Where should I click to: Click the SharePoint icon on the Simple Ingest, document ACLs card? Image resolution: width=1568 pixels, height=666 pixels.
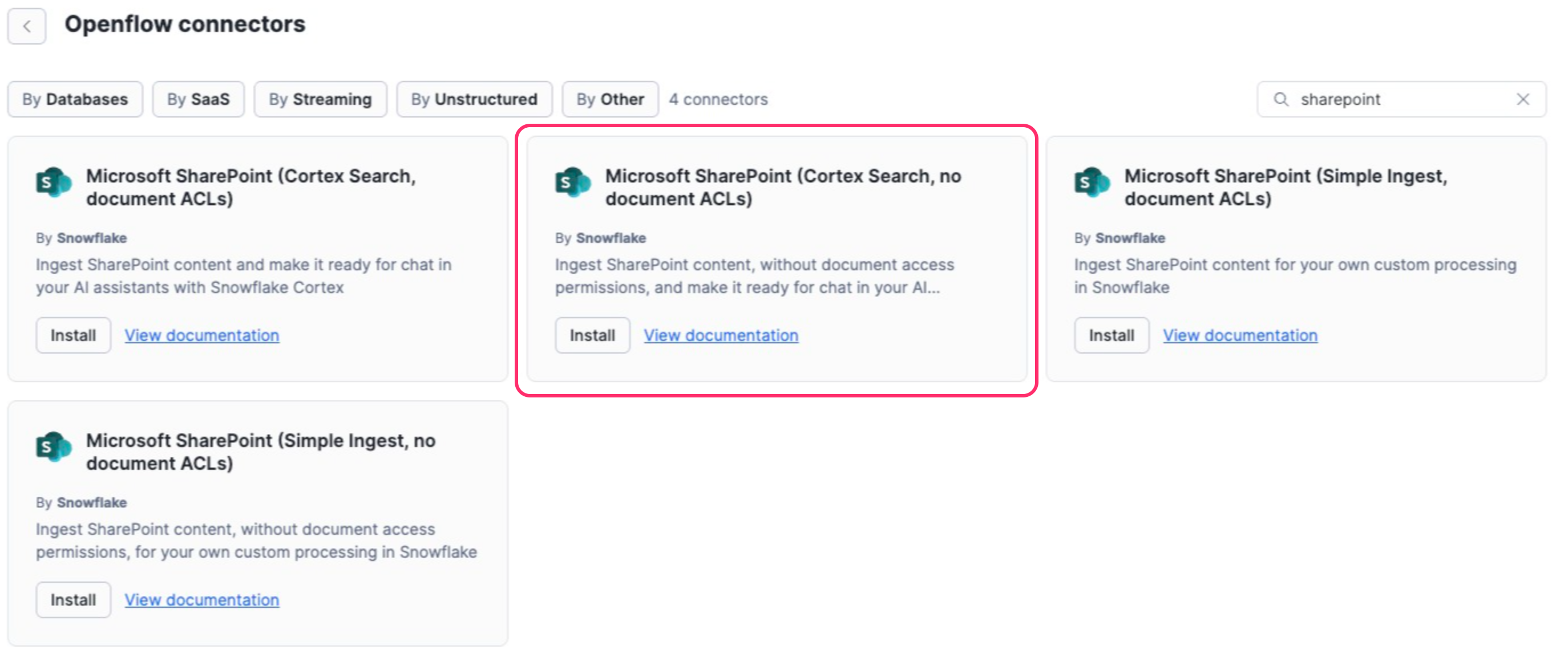pyautogui.click(x=1093, y=182)
